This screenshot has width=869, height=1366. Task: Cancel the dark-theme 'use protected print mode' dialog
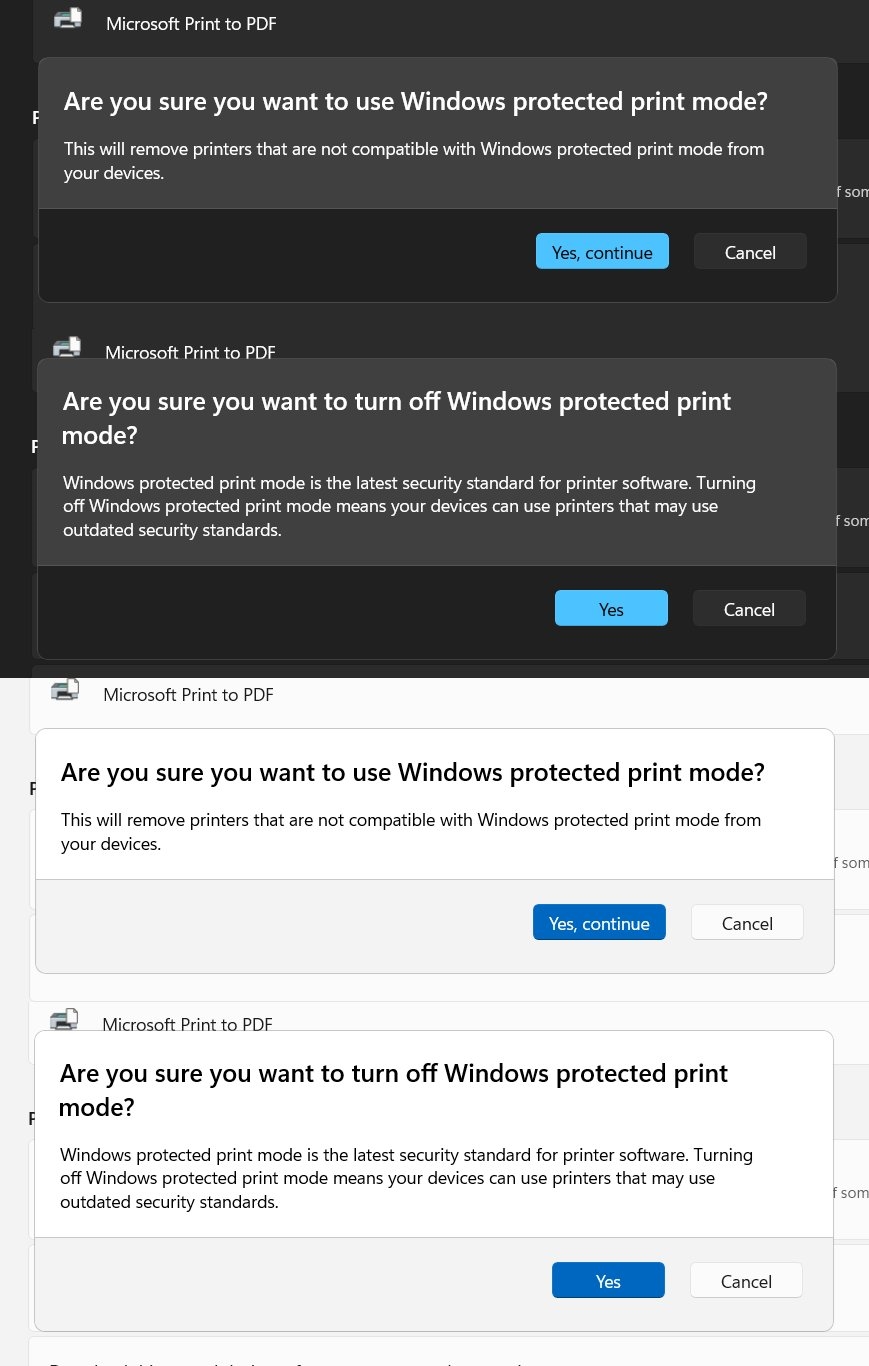click(750, 252)
